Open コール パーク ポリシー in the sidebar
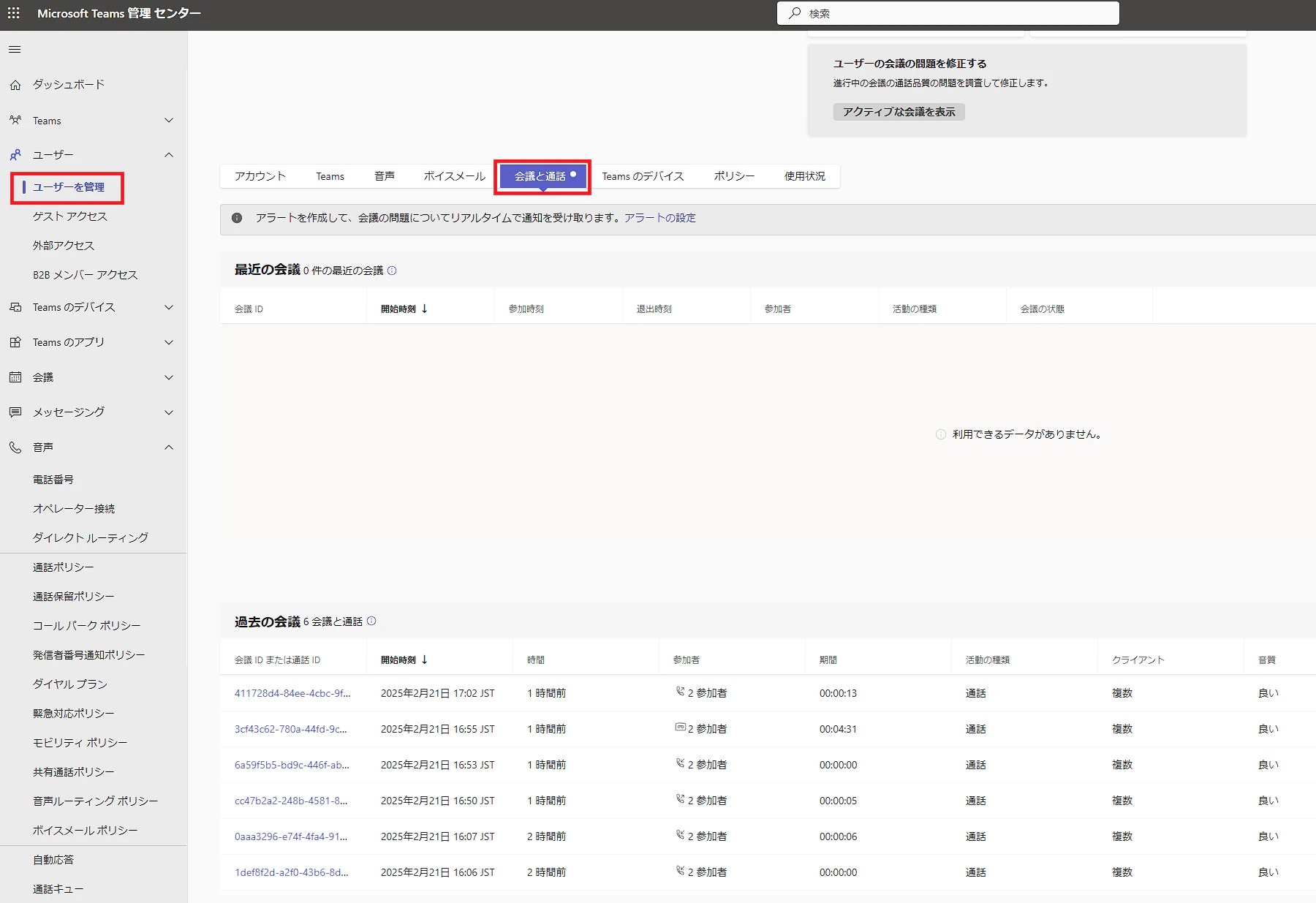The width and height of the screenshot is (1316, 903). [x=87, y=626]
